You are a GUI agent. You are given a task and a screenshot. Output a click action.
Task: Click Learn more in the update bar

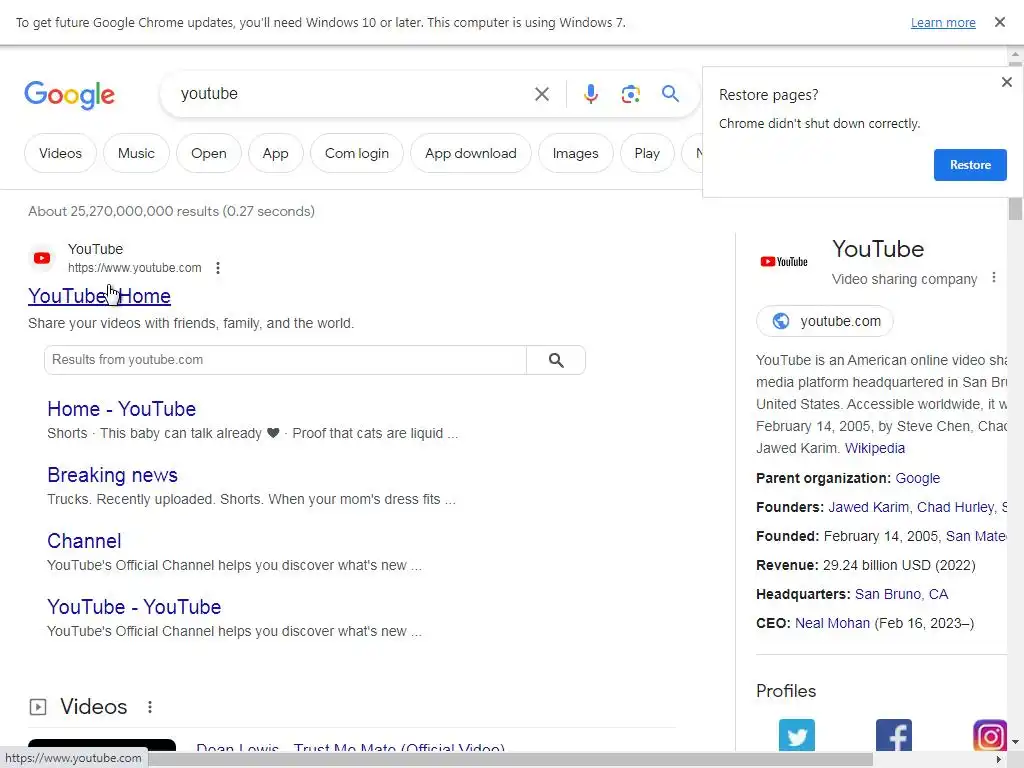click(x=943, y=23)
